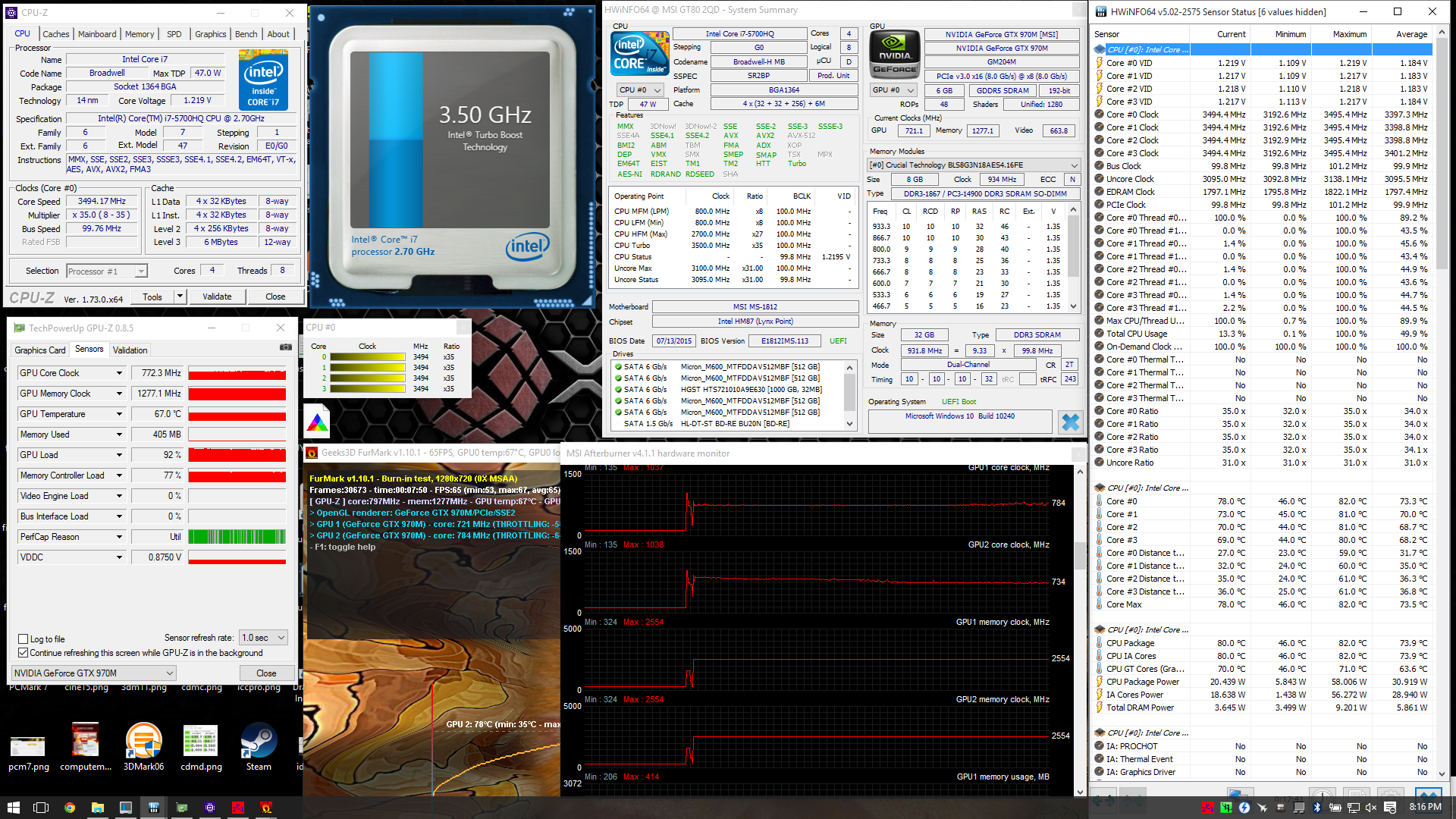Select the Core #0 Clock sensor row
The width and height of the screenshot is (1456, 819).
point(1261,115)
